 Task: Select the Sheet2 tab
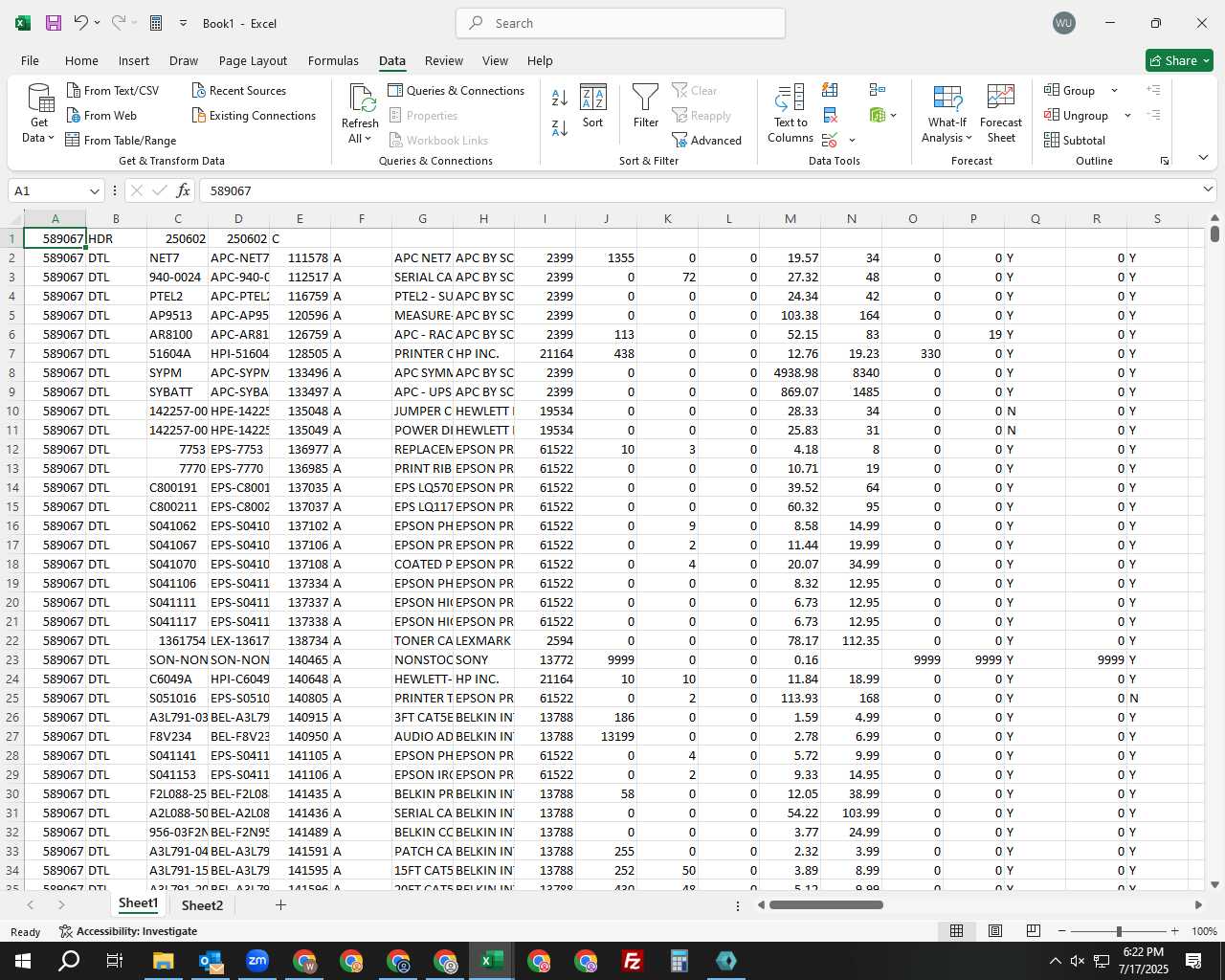click(202, 904)
